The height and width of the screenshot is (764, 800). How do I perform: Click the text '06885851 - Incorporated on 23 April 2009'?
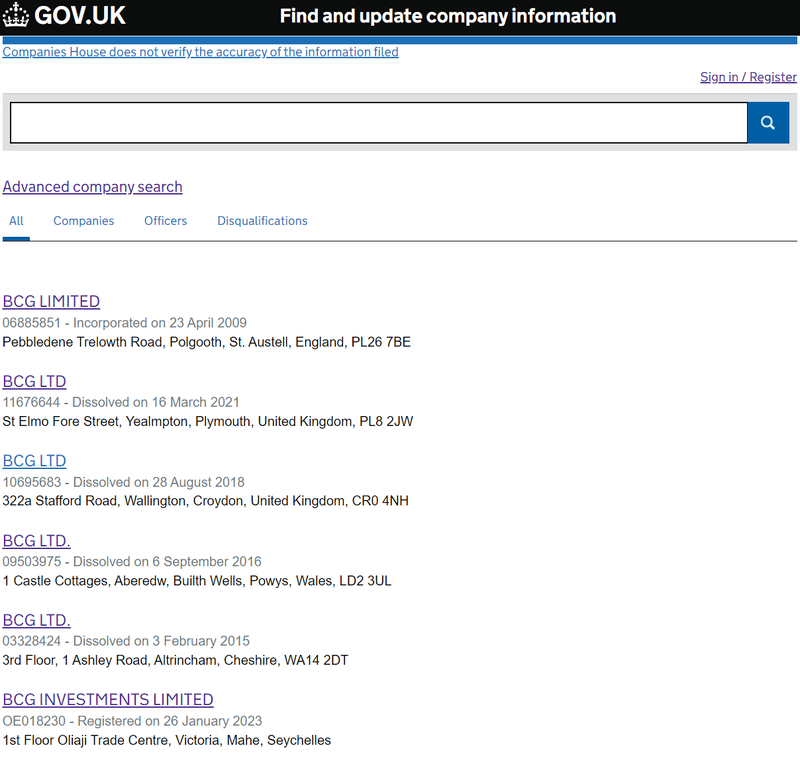click(x=124, y=323)
